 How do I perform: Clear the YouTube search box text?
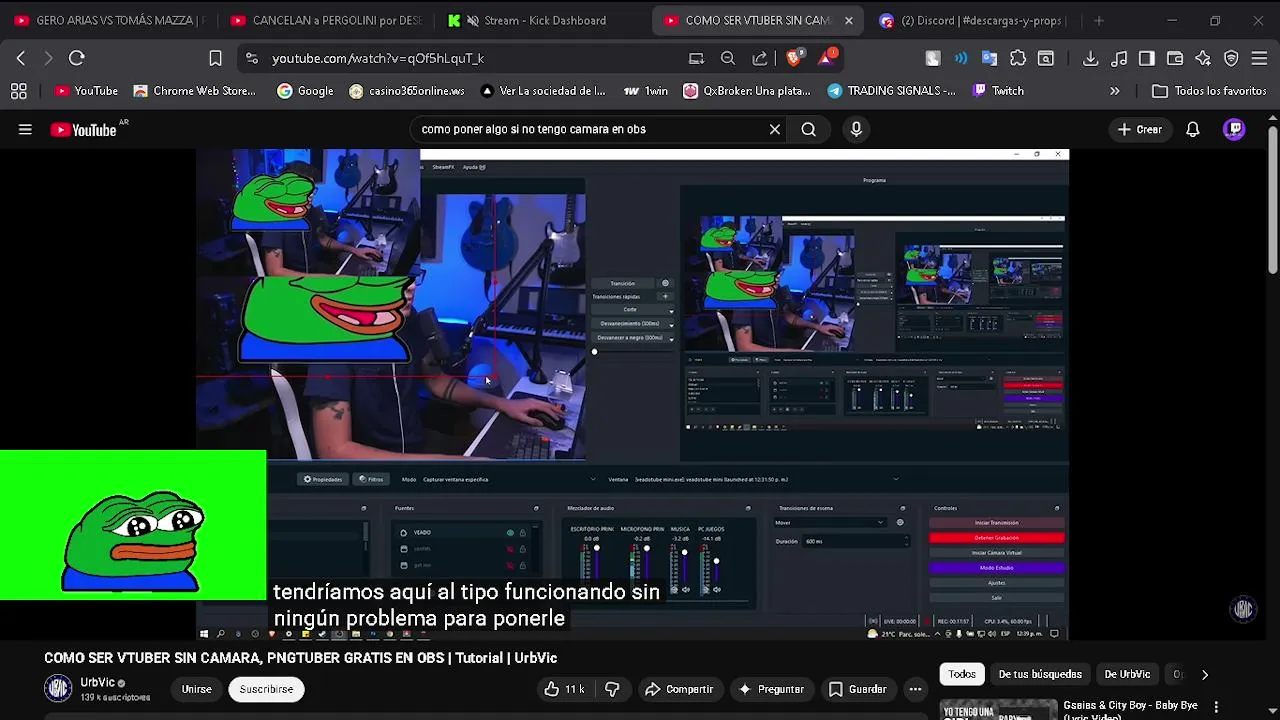coord(774,129)
